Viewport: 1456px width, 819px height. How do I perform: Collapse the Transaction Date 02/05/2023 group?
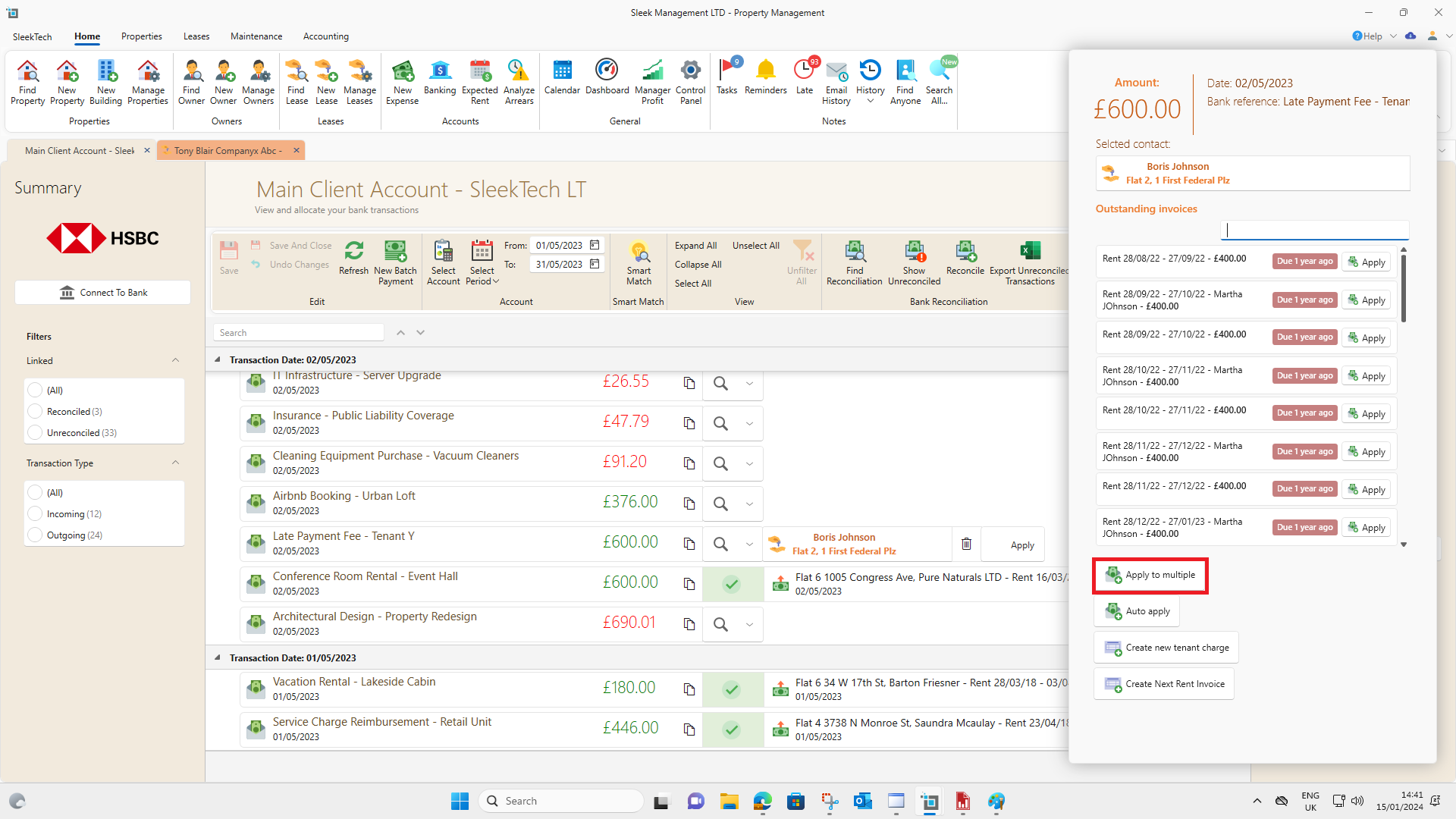point(218,359)
